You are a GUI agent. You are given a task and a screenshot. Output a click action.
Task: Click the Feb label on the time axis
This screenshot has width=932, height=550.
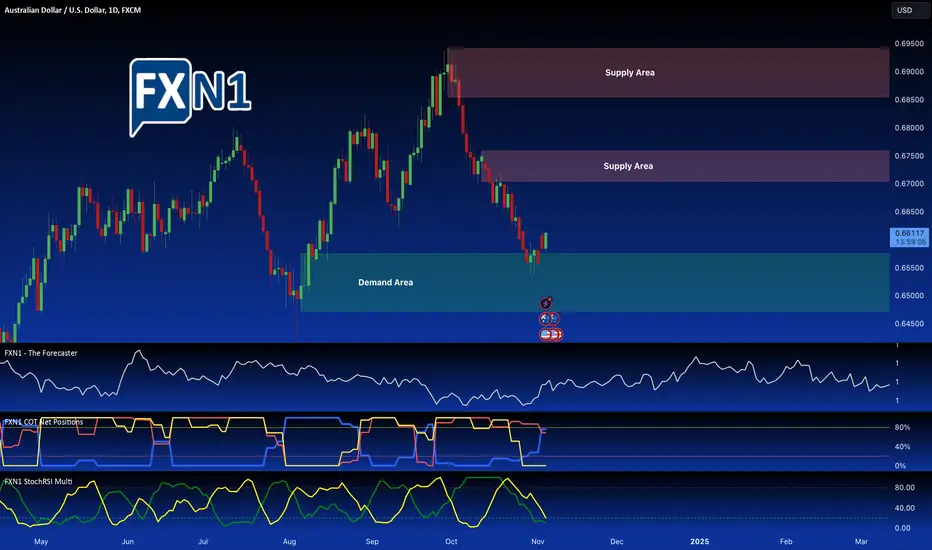pyautogui.click(x=786, y=542)
